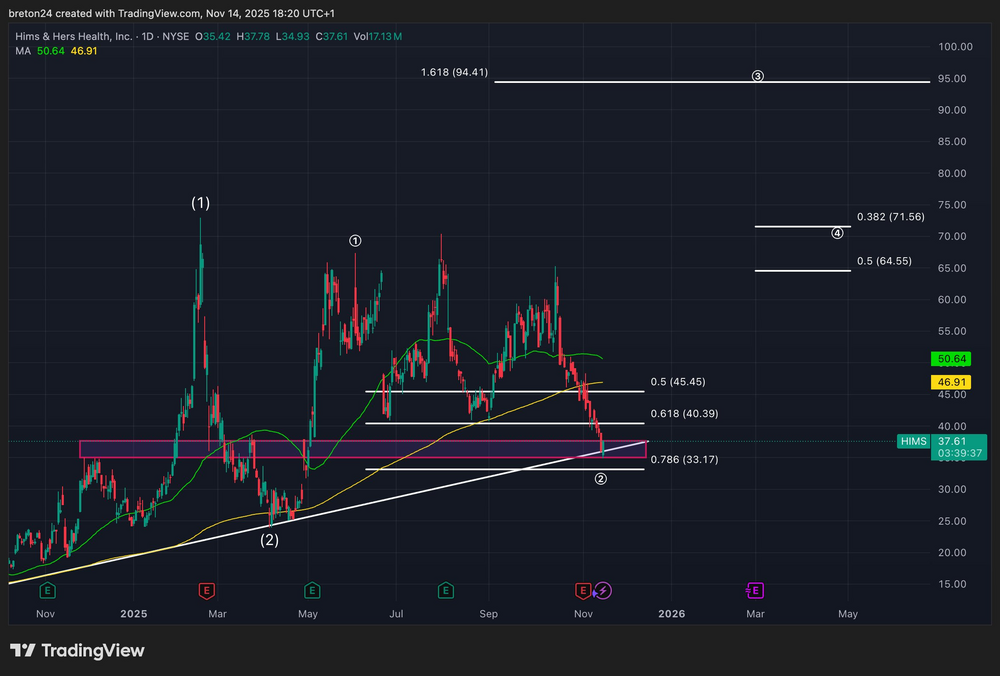Click the yellow 46.91 MA price tag

[x=950, y=382]
